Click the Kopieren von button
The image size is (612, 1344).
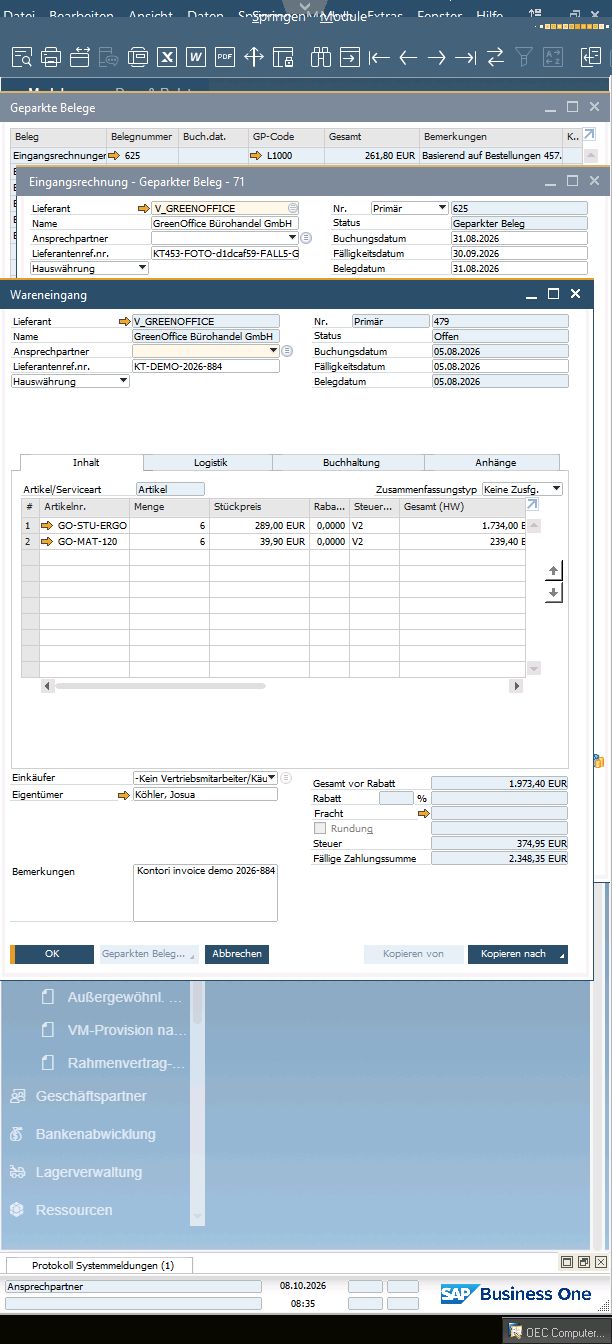click(x=413, y=954)
